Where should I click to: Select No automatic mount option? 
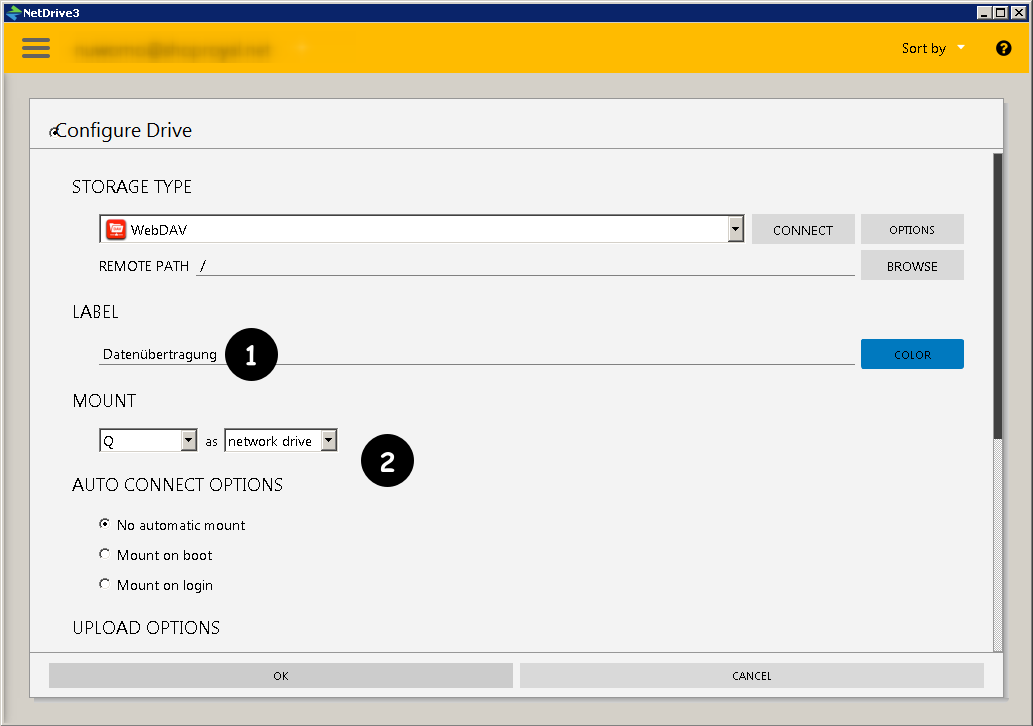[x=105, y=524]
